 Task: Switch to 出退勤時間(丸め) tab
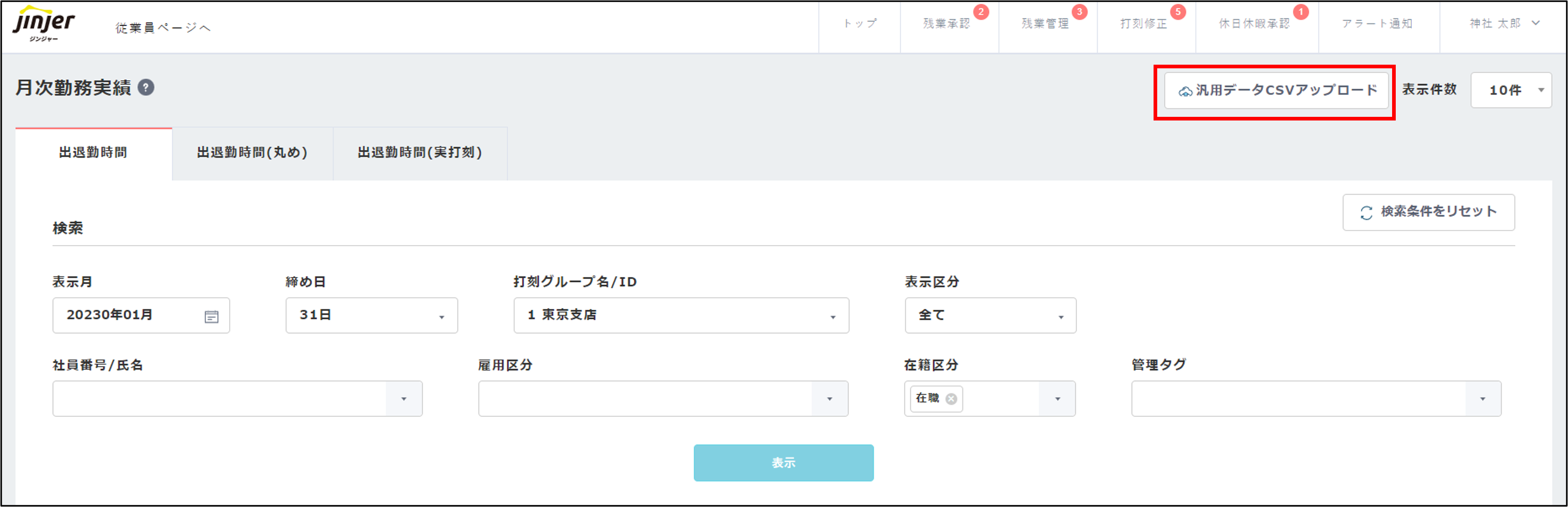[252, 153]
